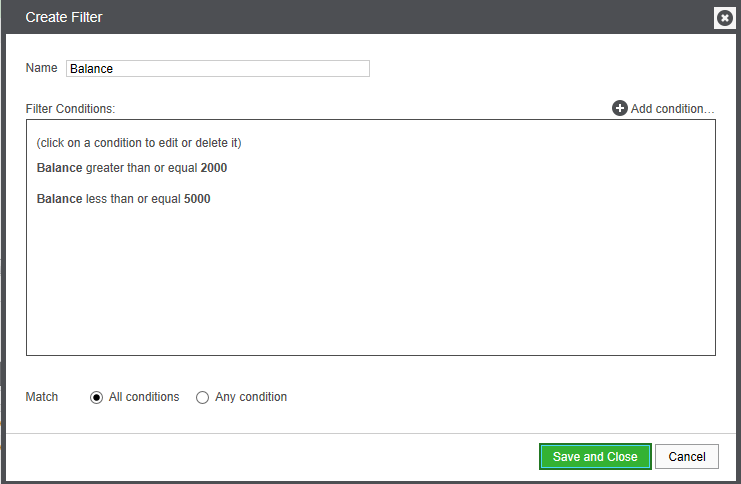Edit the Balance greater than or equal condition
Image resolution: width=741 pixels, height=484 pixels.
(x=132, y=168)
